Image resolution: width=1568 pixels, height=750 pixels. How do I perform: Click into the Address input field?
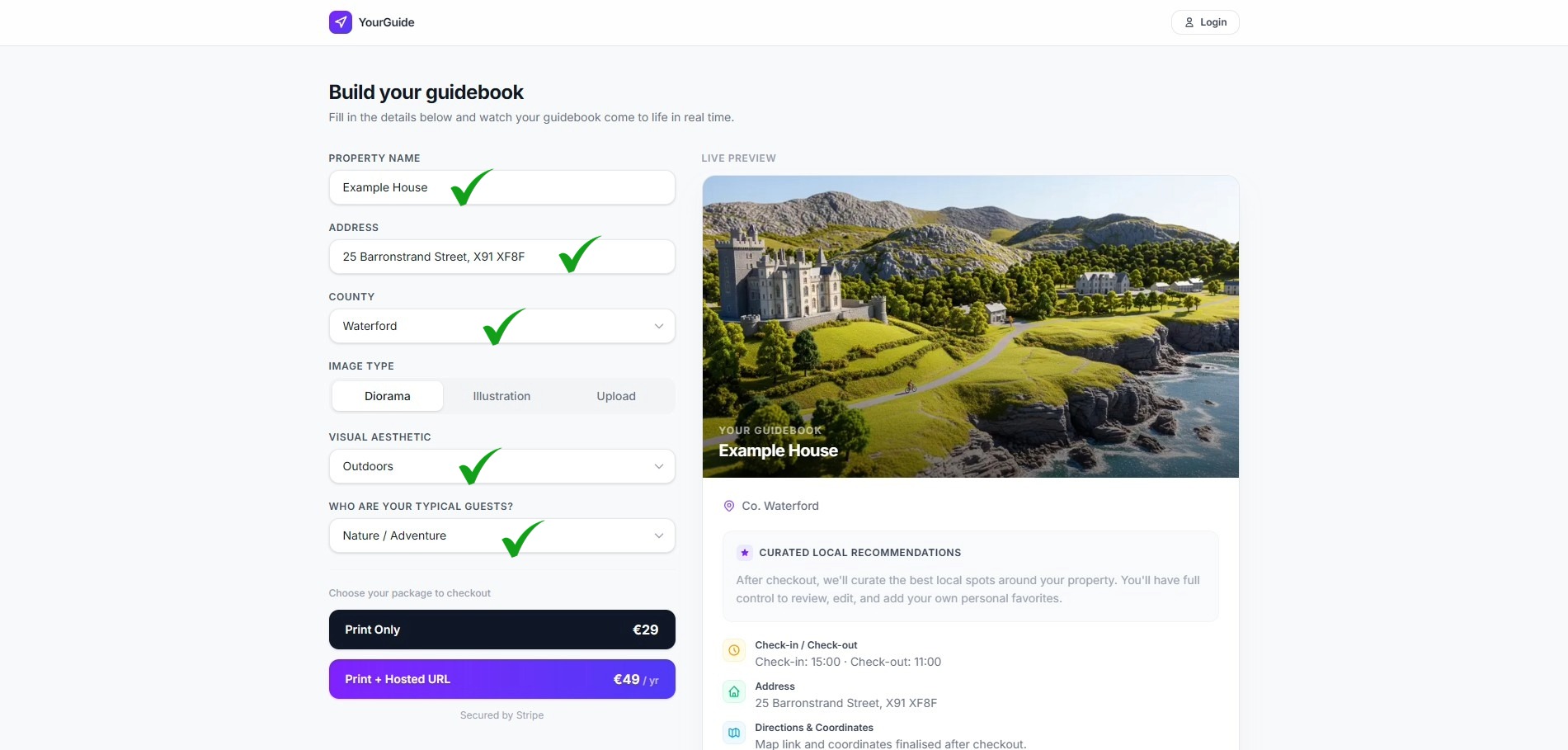point(501,257)
